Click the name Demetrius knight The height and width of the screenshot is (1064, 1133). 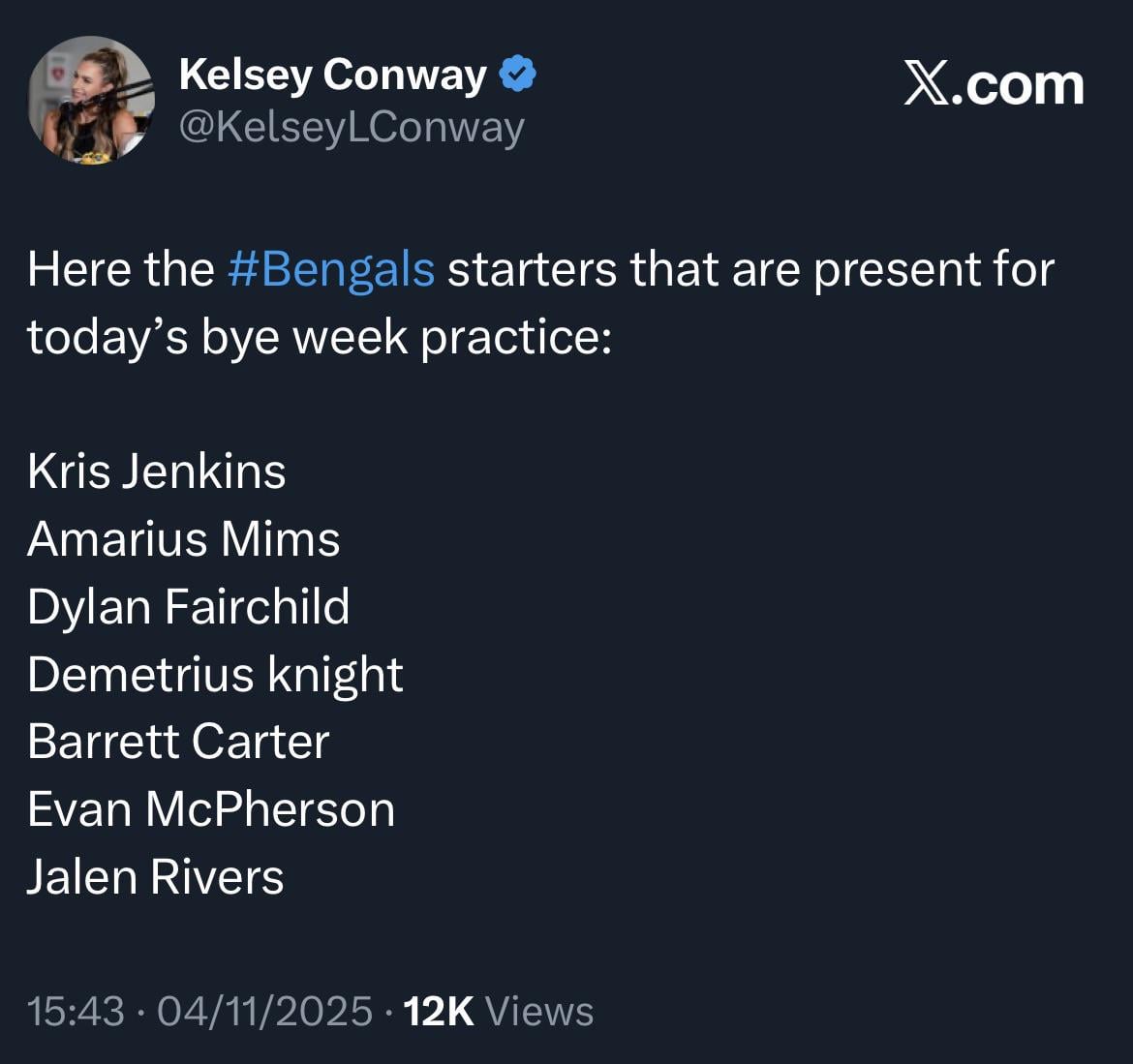(215, 675)
